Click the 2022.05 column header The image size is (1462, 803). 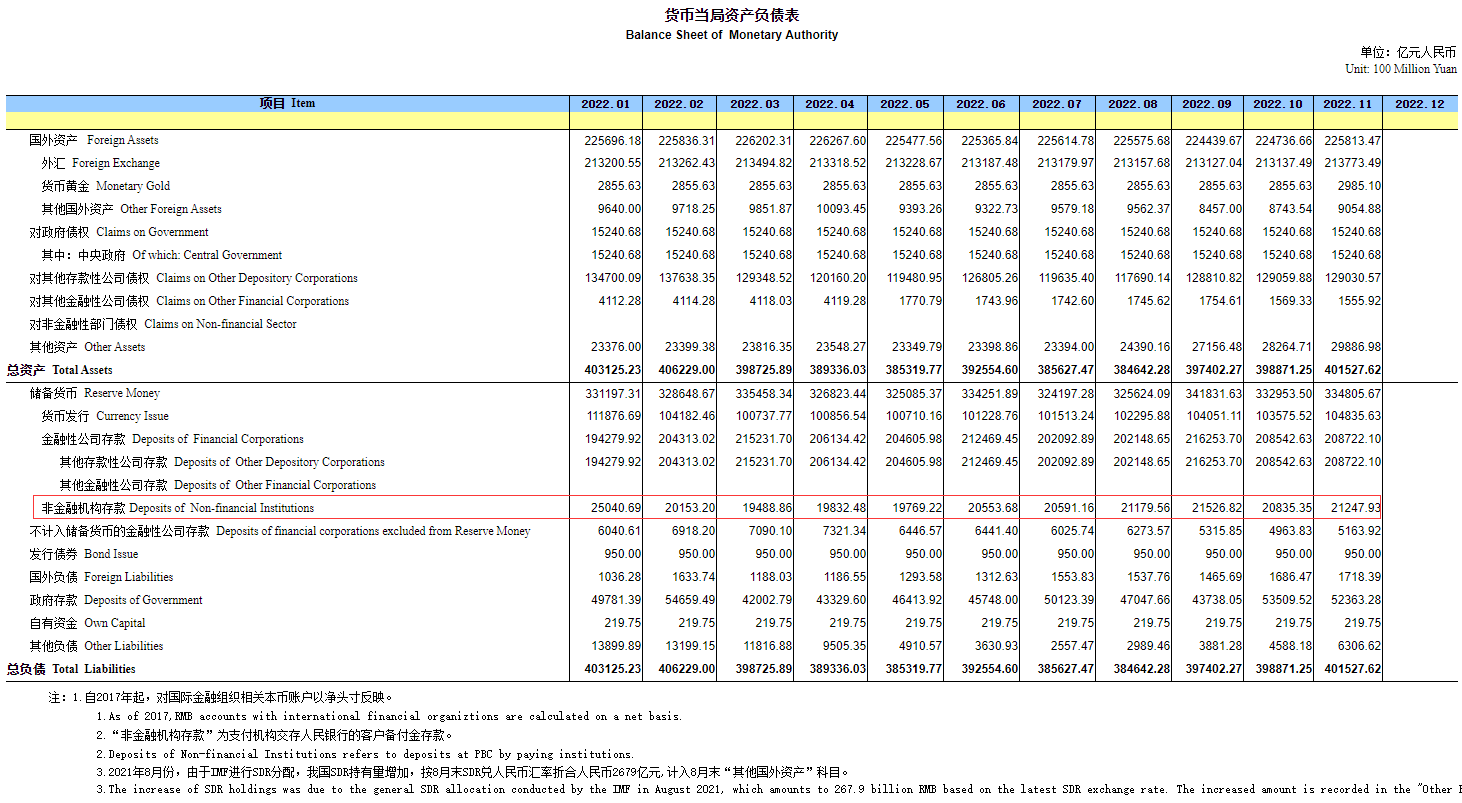pyautogui.click(x=905, y=104)
